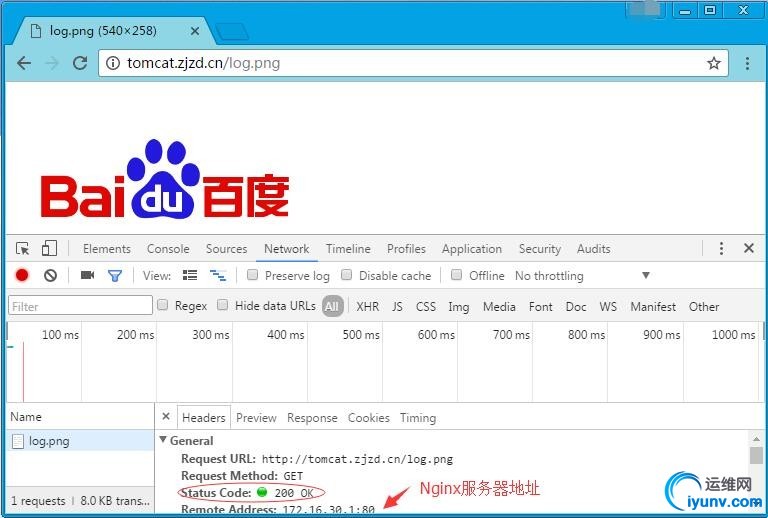Viewport: 768px width, 518px height.
Task: Open the Response detail tab
Action: [312, 418]
